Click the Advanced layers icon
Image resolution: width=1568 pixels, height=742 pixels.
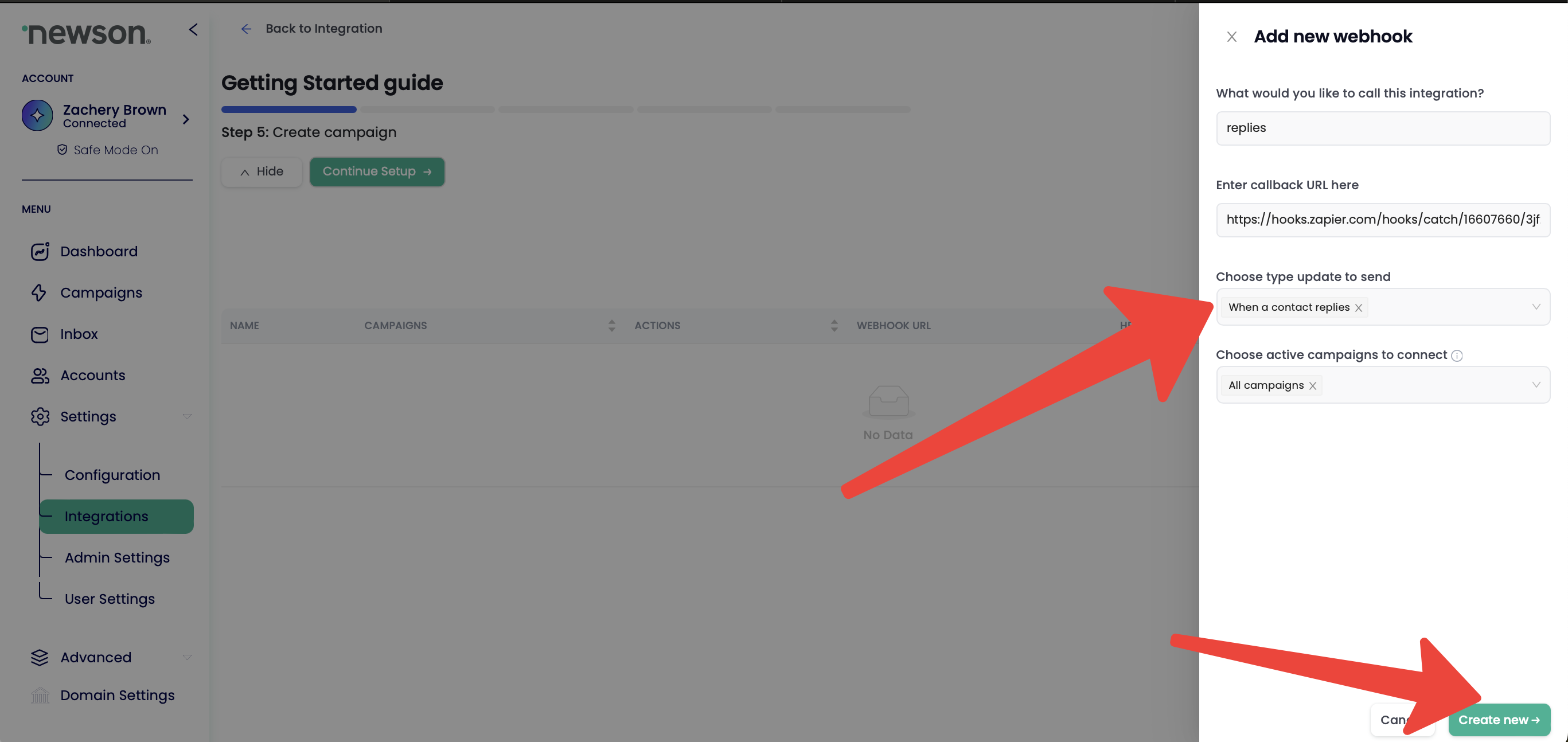[x=40, y=657]
